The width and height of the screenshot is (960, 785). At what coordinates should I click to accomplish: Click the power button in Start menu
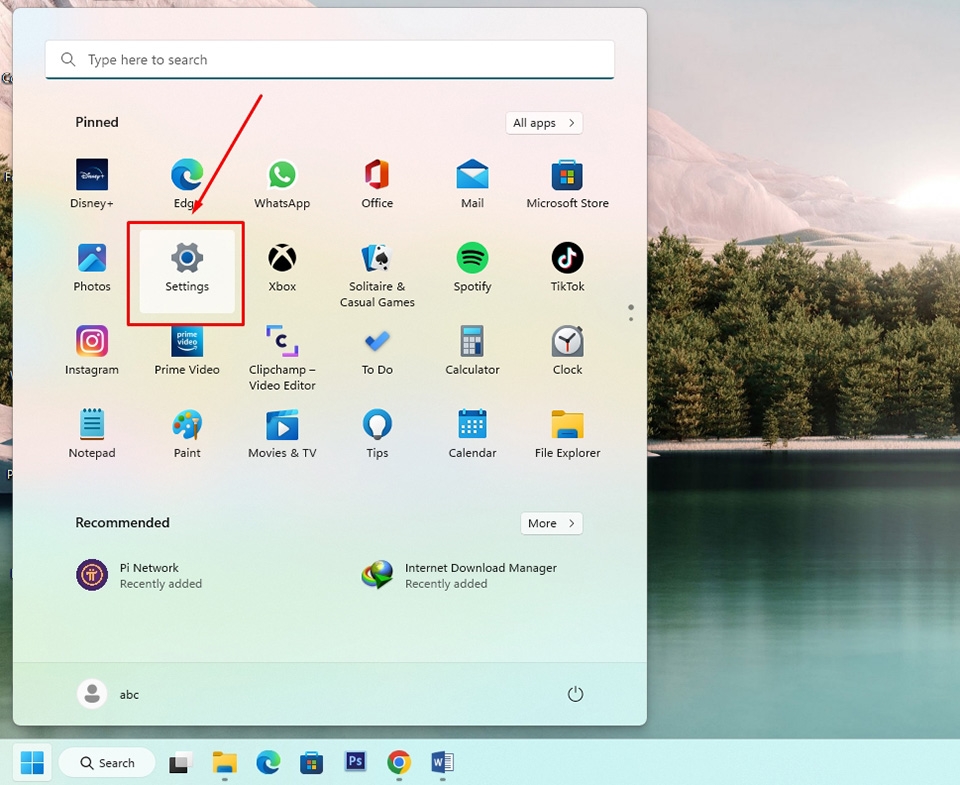point(575,694)
